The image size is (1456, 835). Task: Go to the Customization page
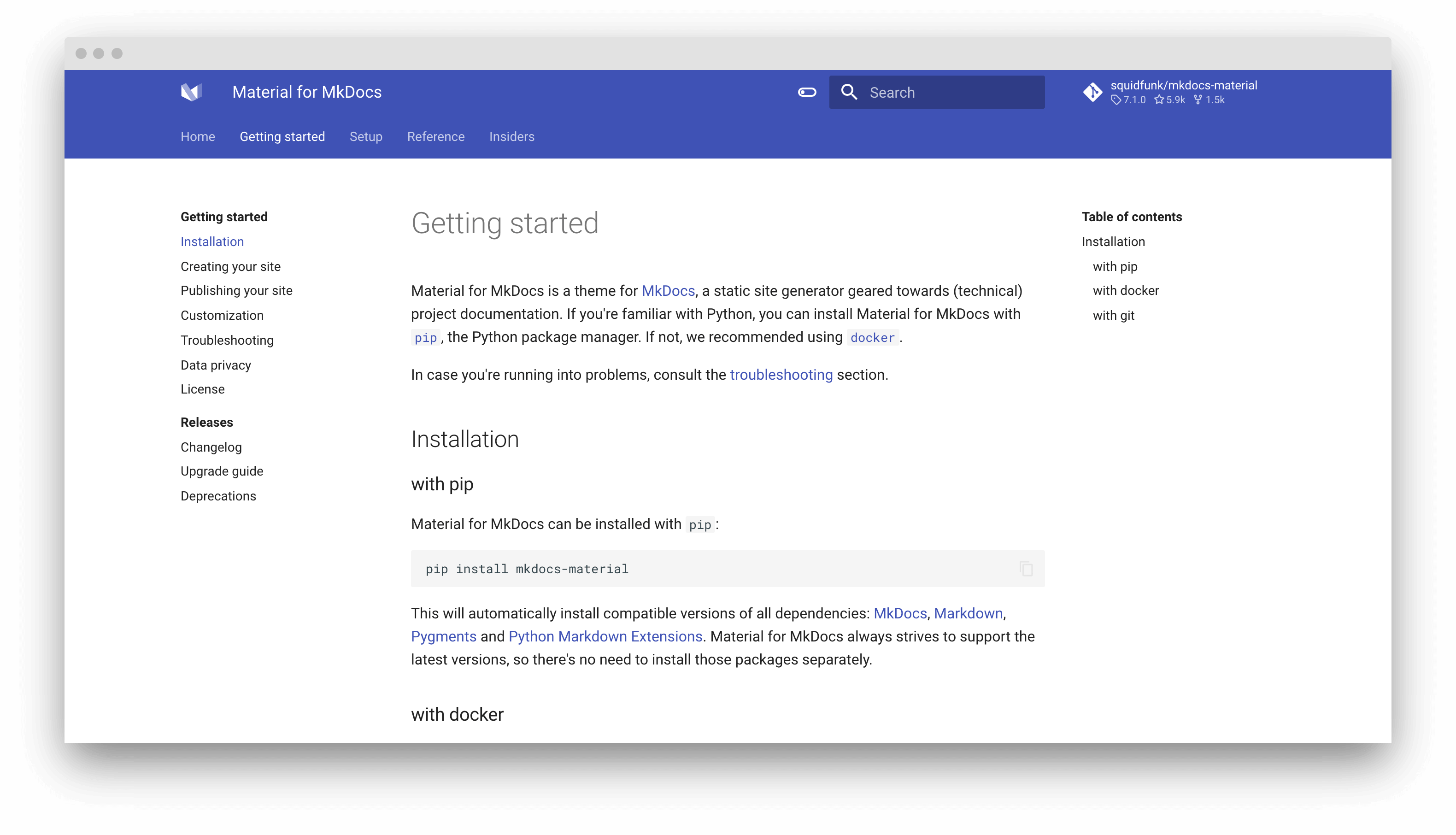[x=222, y=315]
